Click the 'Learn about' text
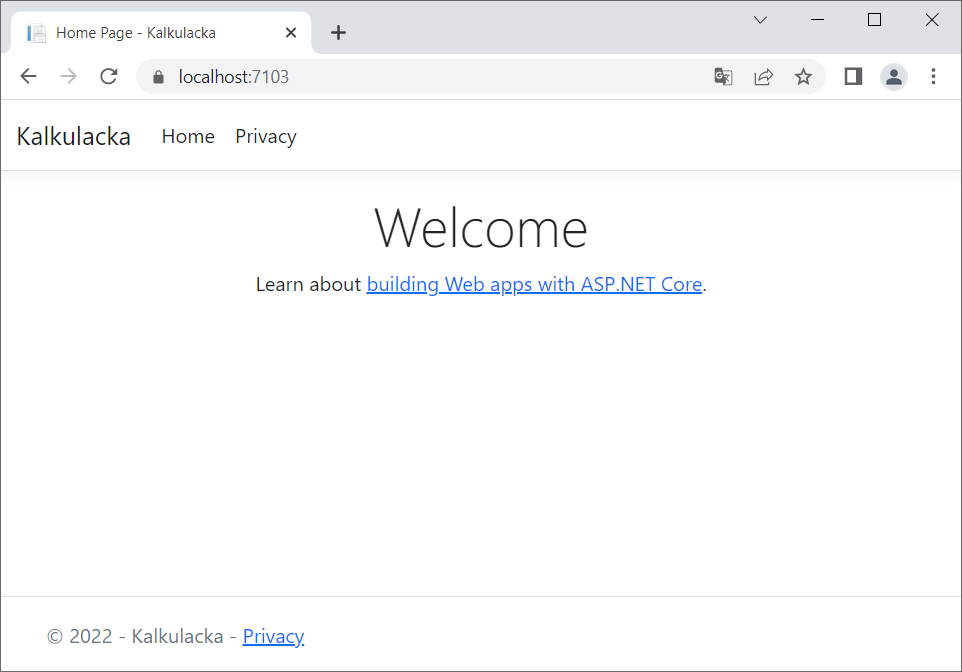 [308, 284]
